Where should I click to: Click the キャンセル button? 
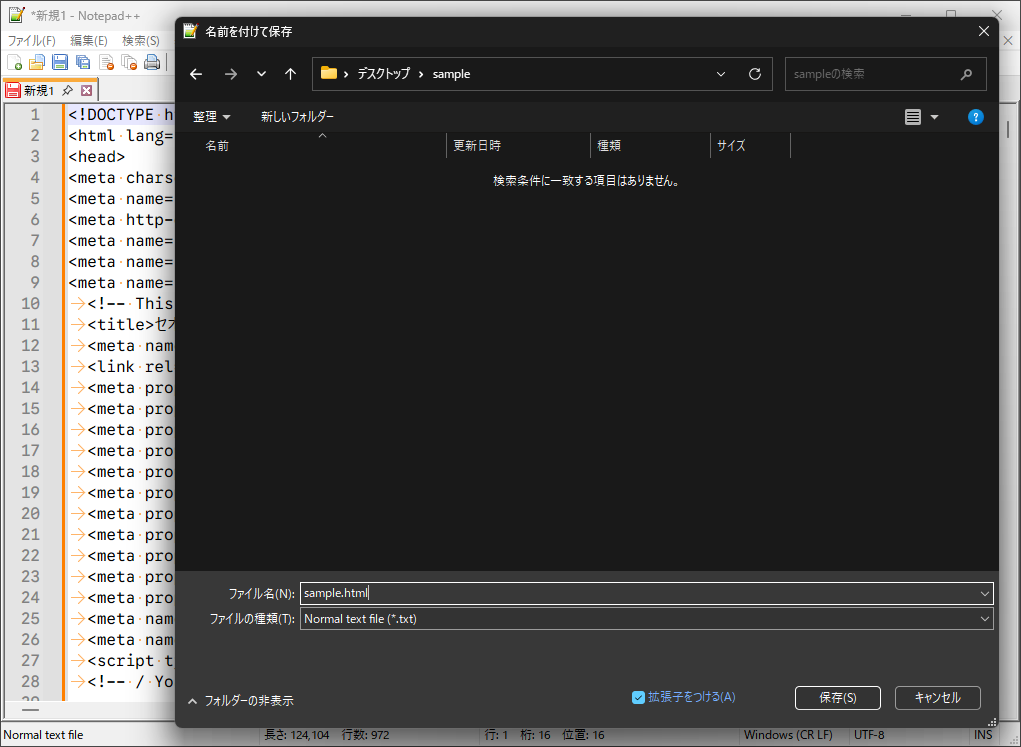click(x=937, y=698)
